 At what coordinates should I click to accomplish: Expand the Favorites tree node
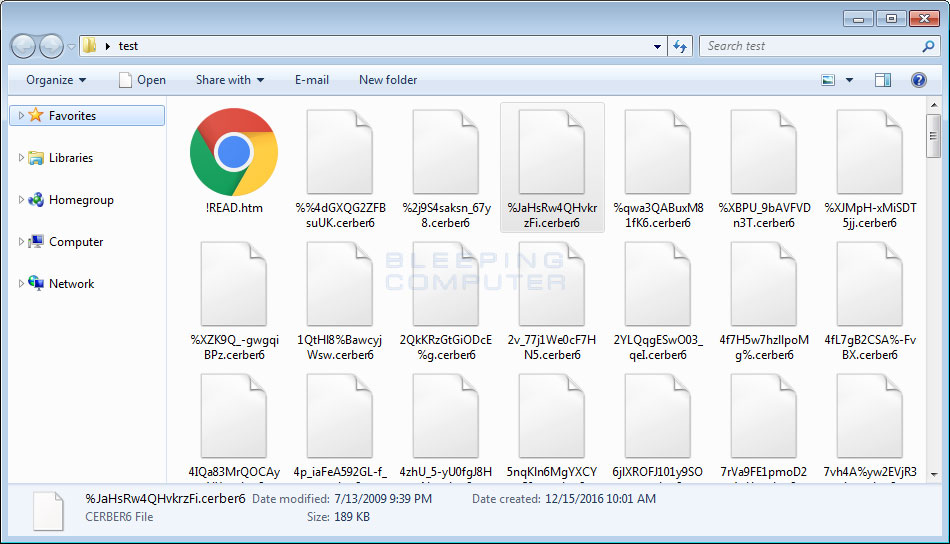[x=21, y=115]
